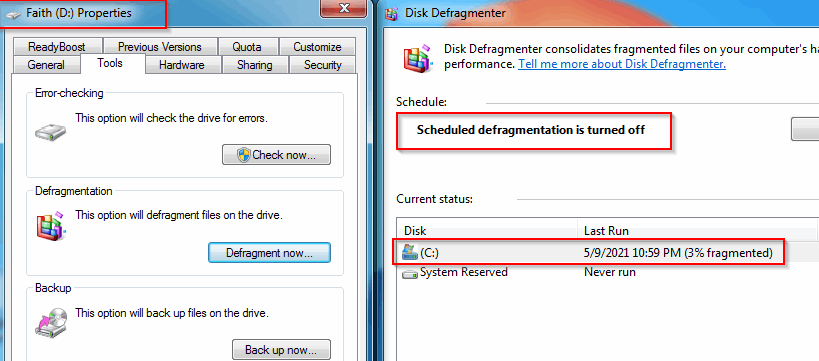Go to the ReadyBoost tab
The image size is (819, 361).
[57, 46]
